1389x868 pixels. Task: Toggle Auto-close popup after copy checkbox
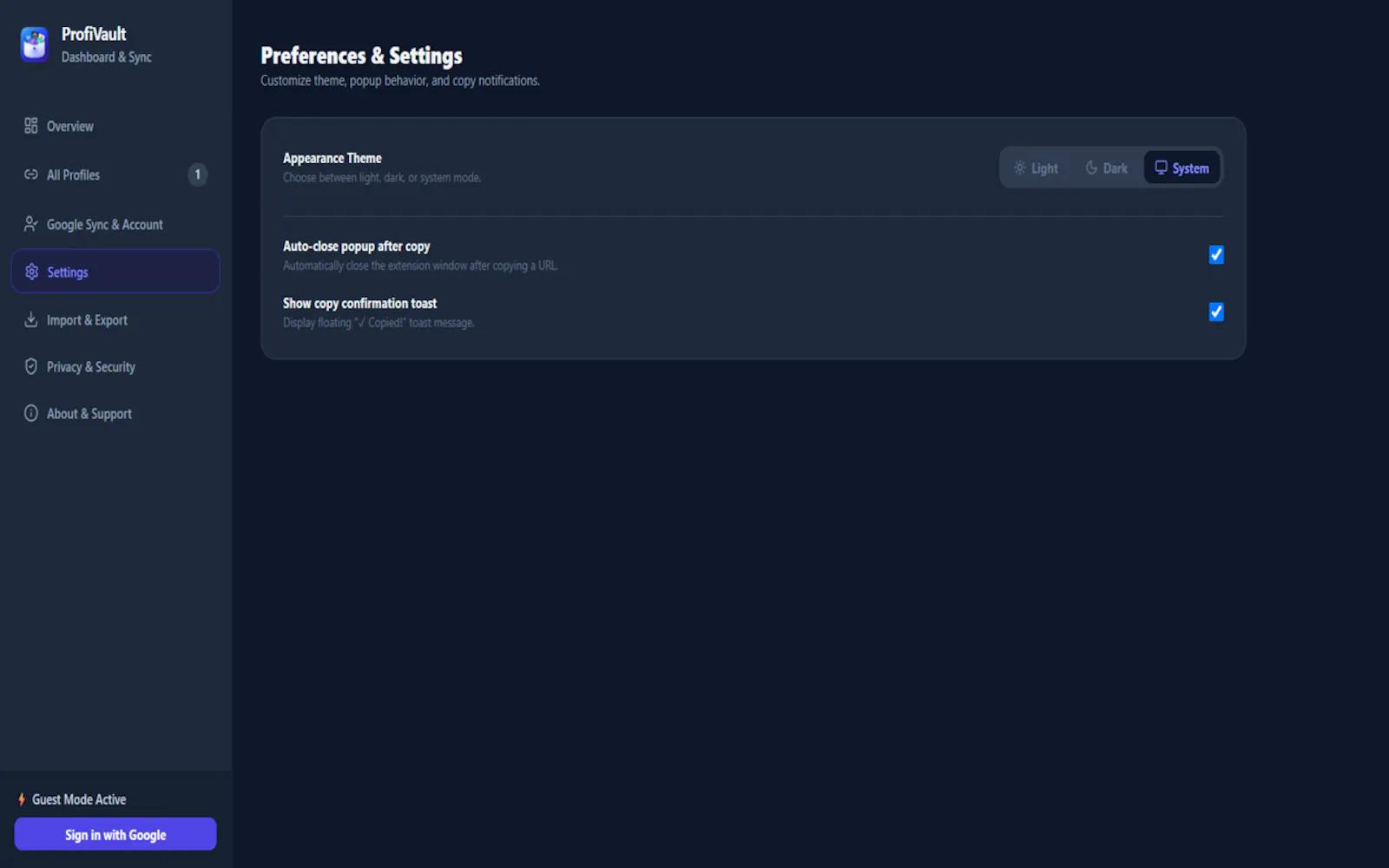pos(1216,254)
